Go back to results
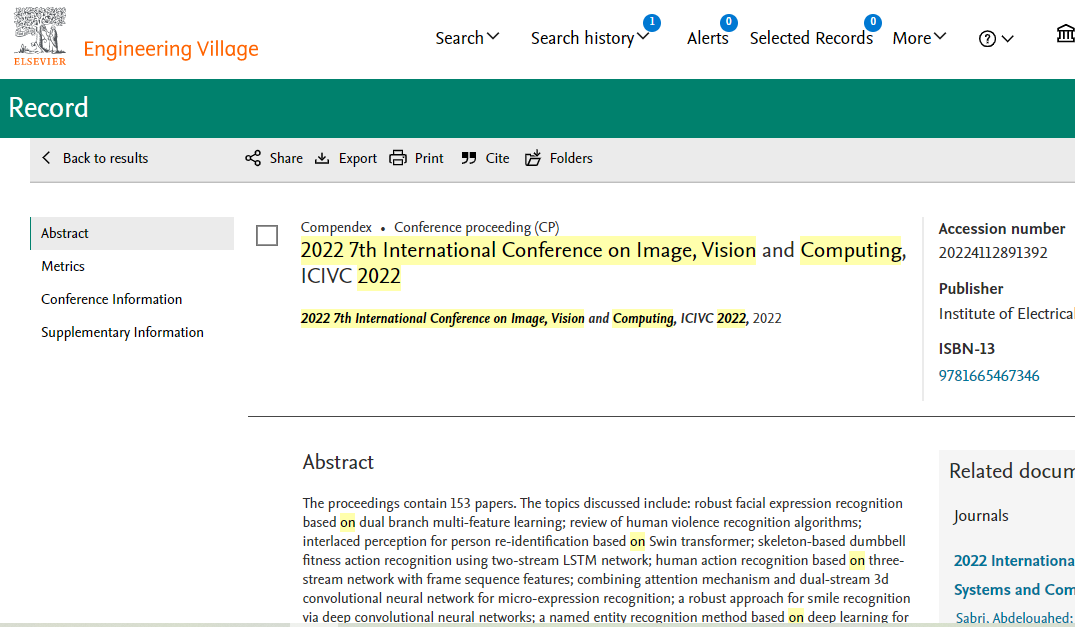The height and width of the screenshot is (627, 1075). pos(105,158)
